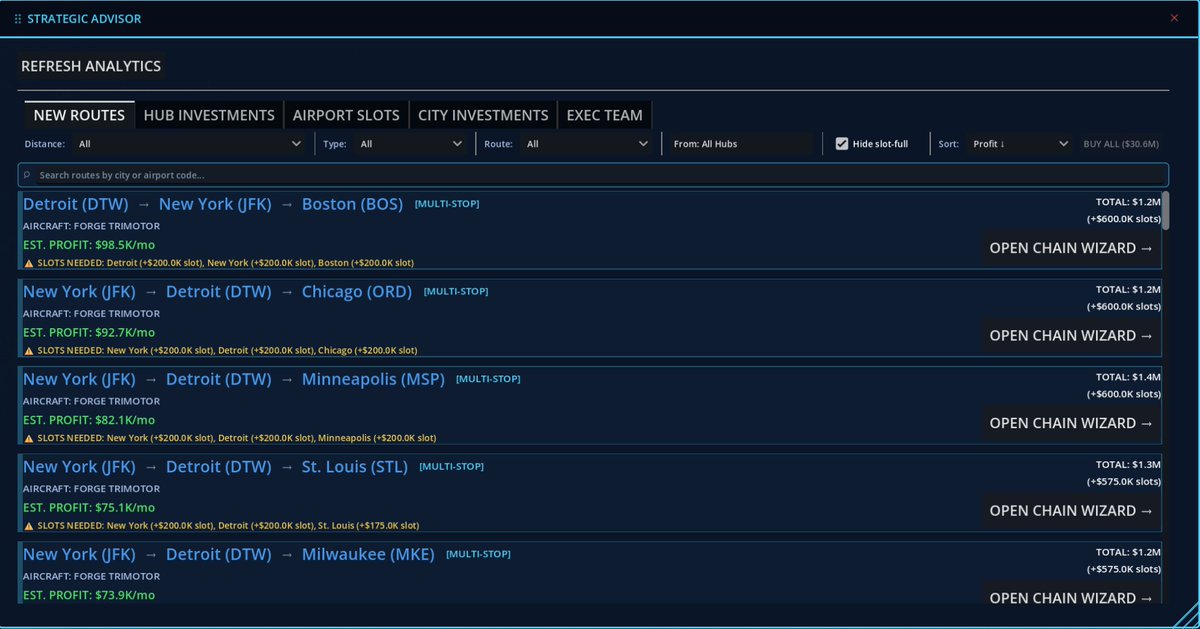
Task: Click the Refresh Analytics button
Action: (x=91, y=66)
